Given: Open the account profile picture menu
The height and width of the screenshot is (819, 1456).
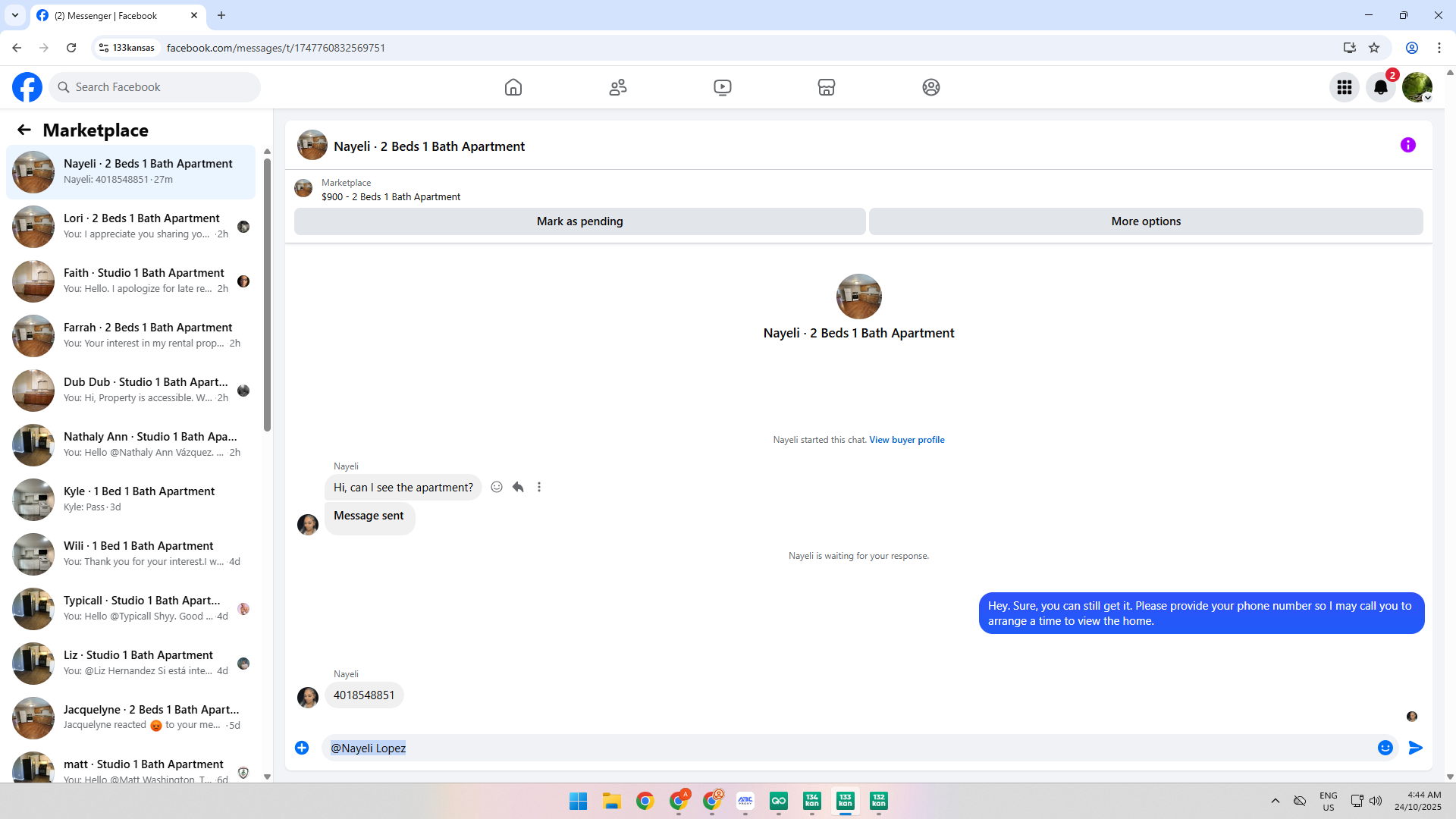Looking at the screenshot, I should (x=1417, y=87).
